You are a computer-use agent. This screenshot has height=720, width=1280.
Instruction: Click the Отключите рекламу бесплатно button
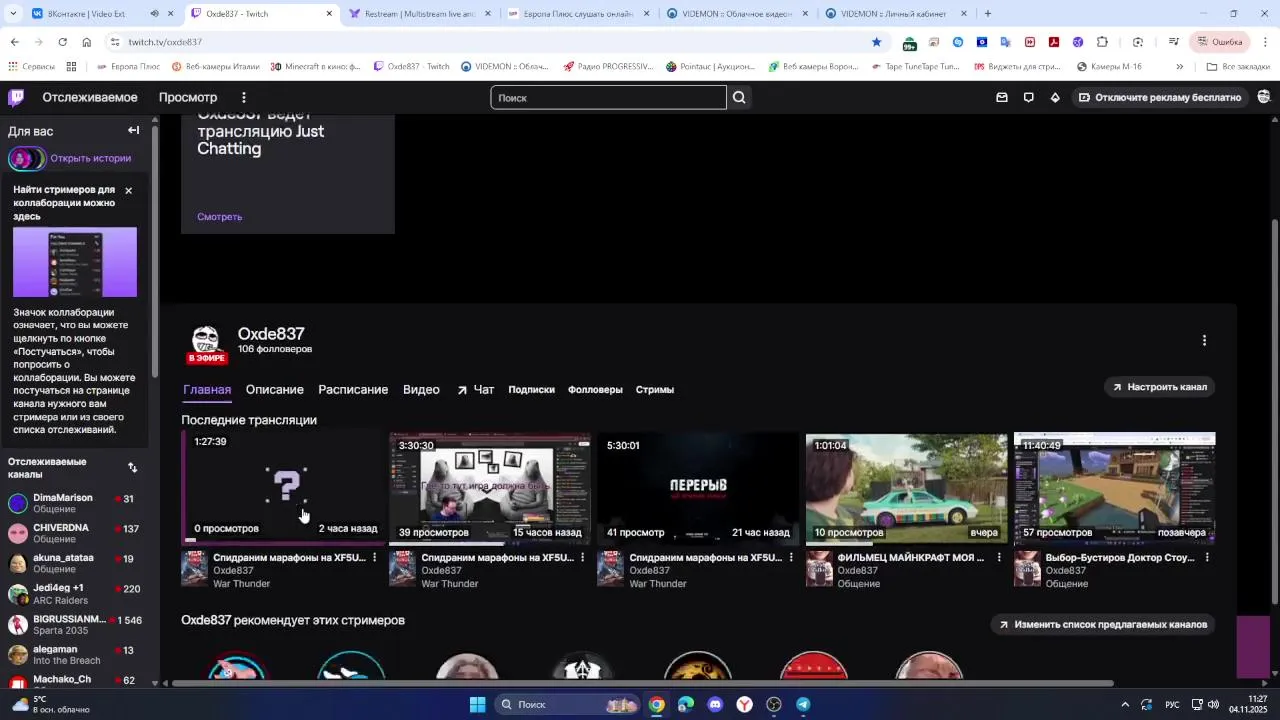[1160, 97]
